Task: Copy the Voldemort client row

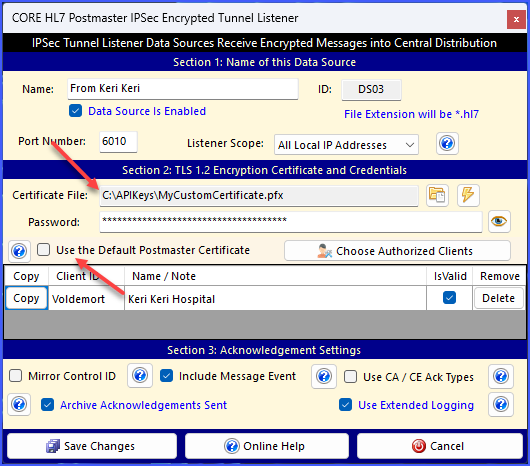Action: [x=26, y=298]
